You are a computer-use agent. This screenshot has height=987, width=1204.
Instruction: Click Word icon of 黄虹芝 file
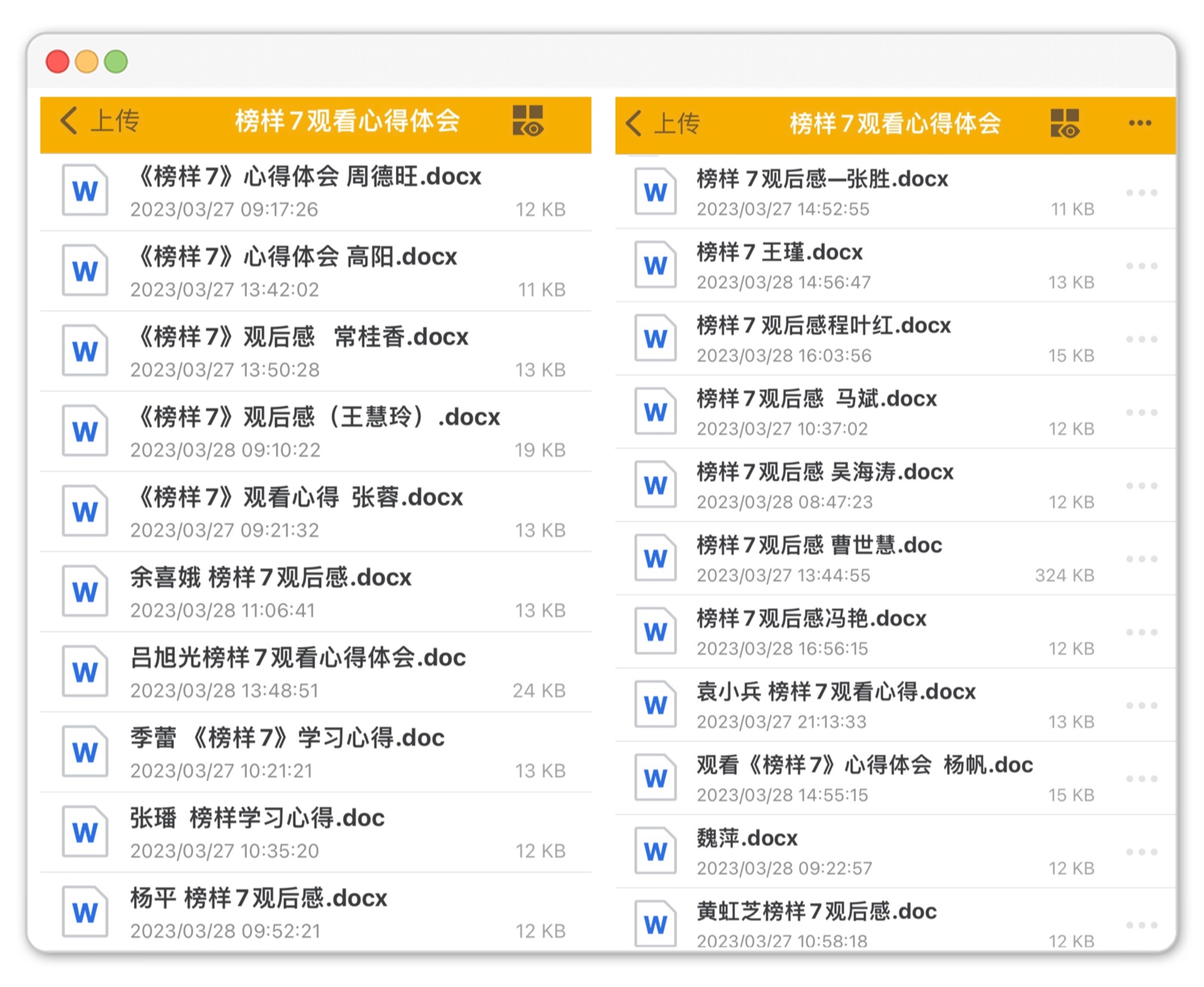pyautogui.click(x=655, y=924)
